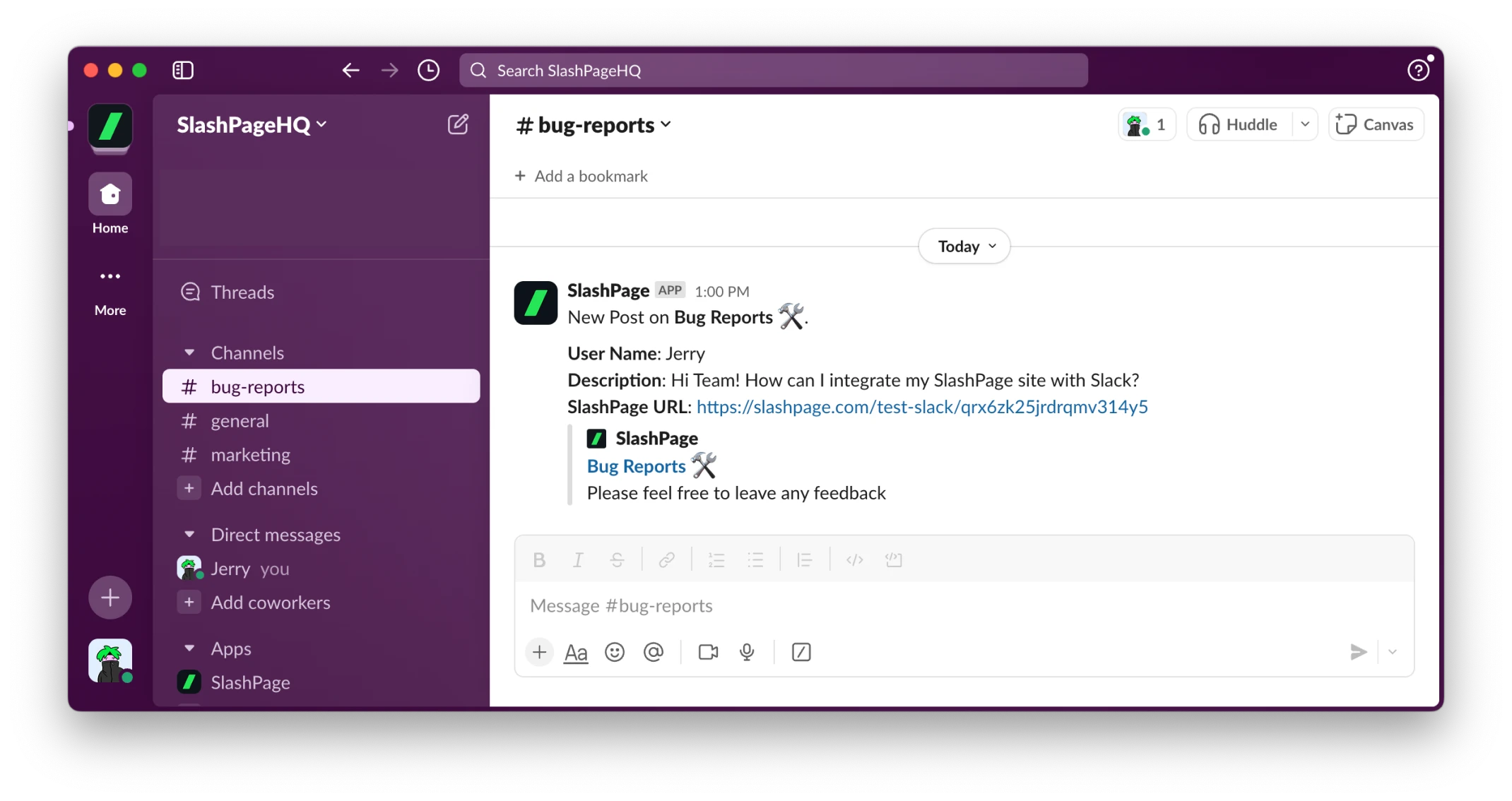View channel members count button
The image size is (1512, 801).
point(1147,125)
